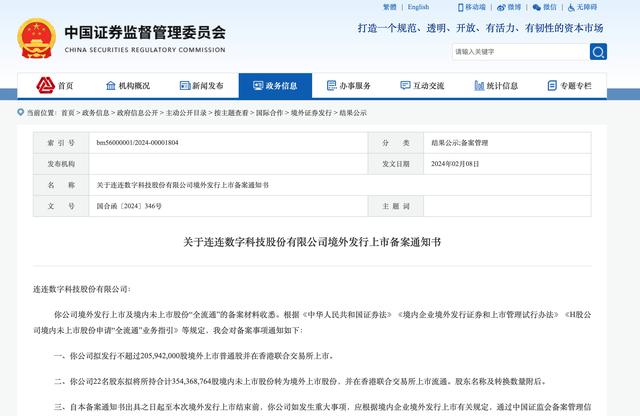Viewport: 640px width, 416px height.
Task: Go to 政府信息公开 in the breadcrumb
Action: pyautogui.click(x=137, y=113)
